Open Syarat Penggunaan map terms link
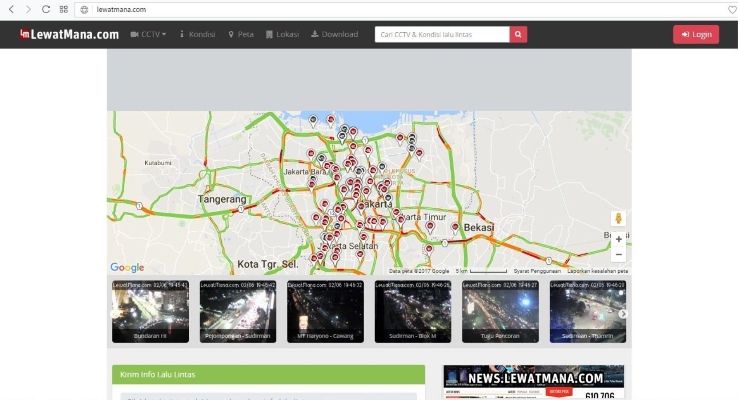 [537, 271]
